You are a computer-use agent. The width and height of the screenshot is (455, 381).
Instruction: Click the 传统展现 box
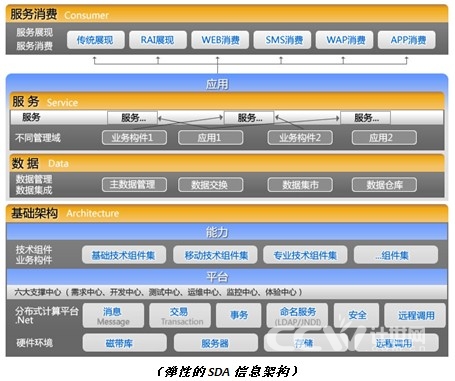click(x=96, y=40)
